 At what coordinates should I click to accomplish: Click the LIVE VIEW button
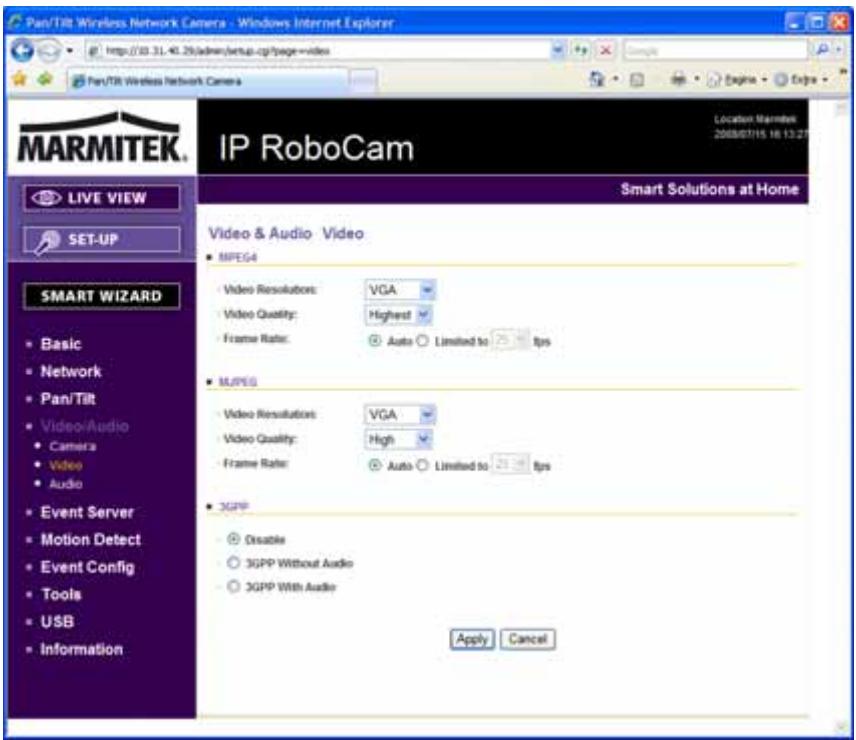click(x=102, y=198)
